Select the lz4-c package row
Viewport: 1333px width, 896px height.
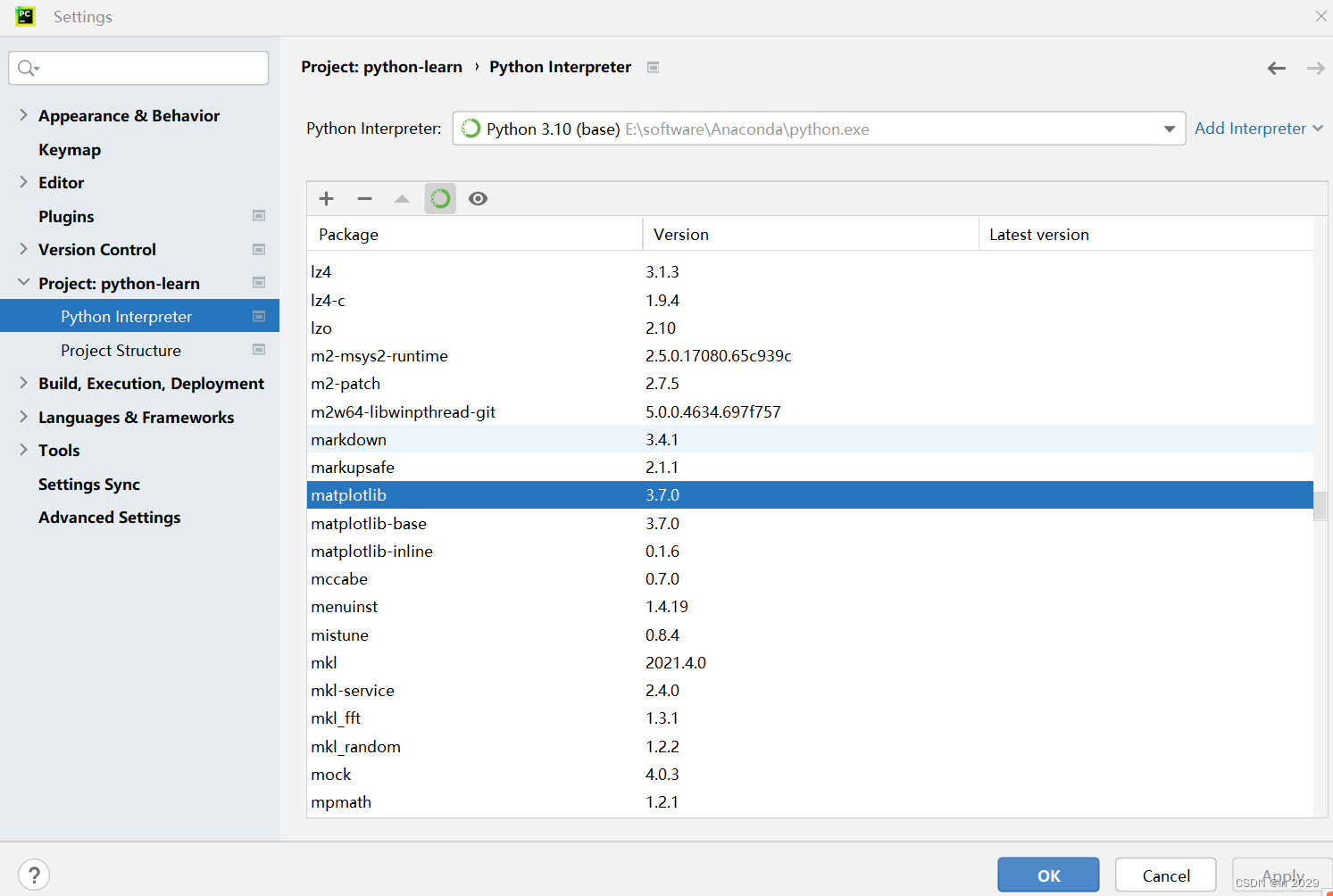tap(810, 300)
